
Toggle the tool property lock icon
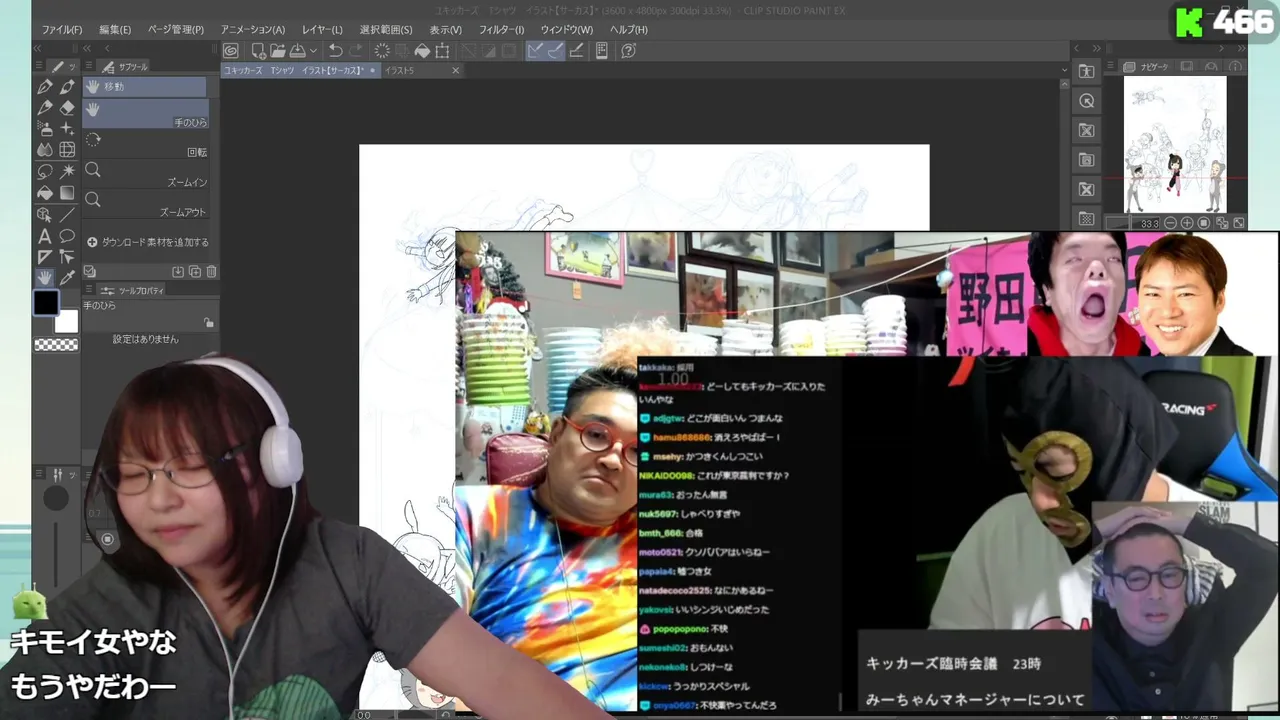click(x=208, y=323)
